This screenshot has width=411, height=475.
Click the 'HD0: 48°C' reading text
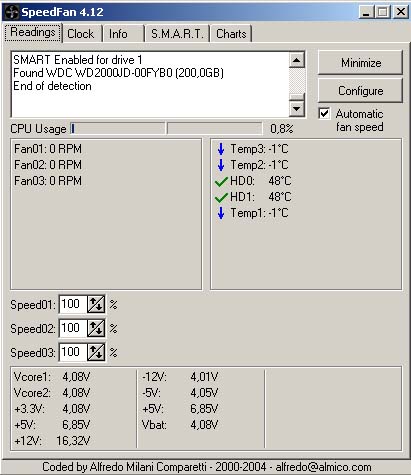pyautogui.click(x=261, y=181)
